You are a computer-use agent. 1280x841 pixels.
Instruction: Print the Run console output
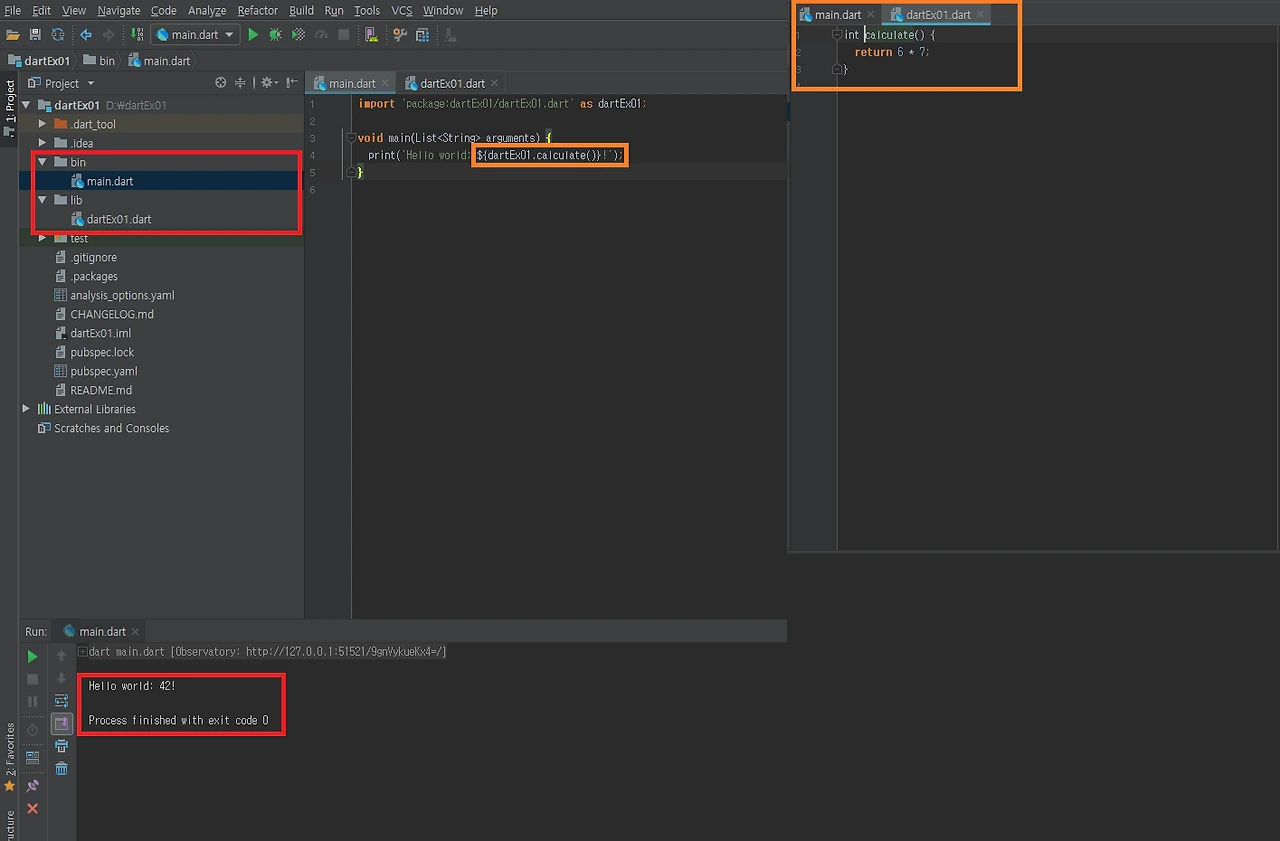[x=61, y=746]
